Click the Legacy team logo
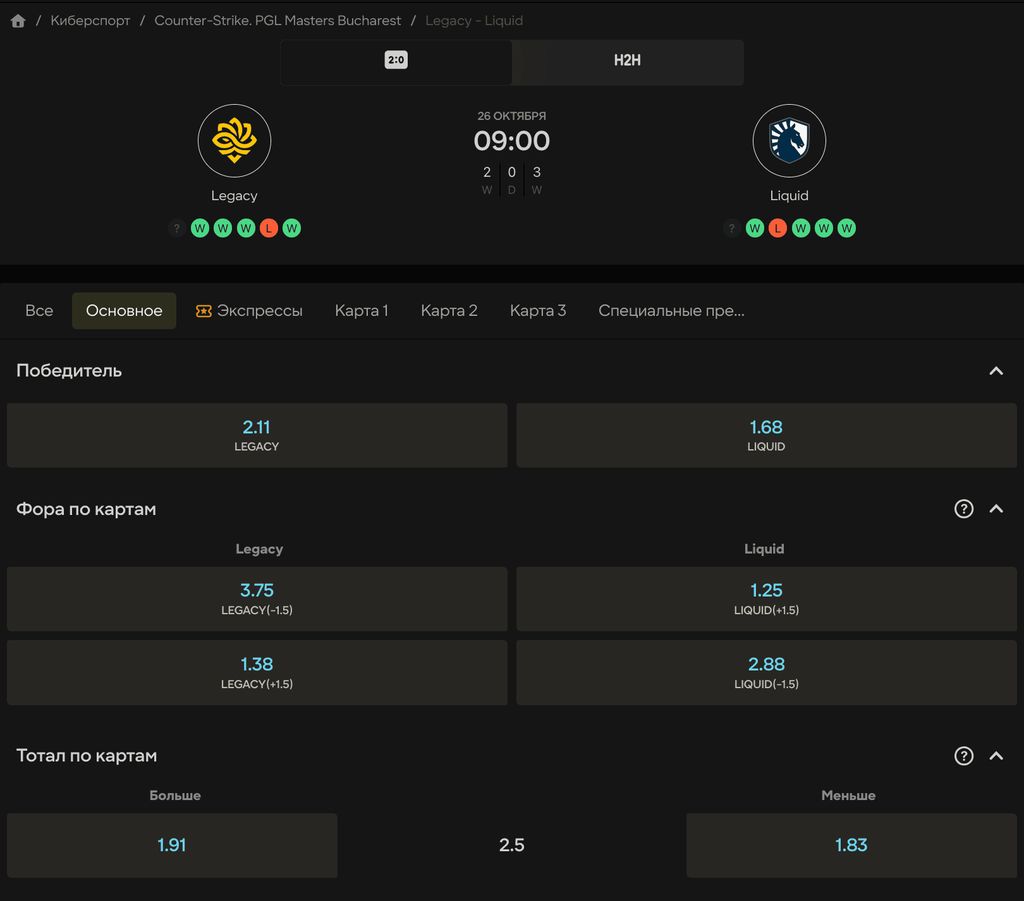Viewport: 1024px width, 901px height. pos(234,141)
